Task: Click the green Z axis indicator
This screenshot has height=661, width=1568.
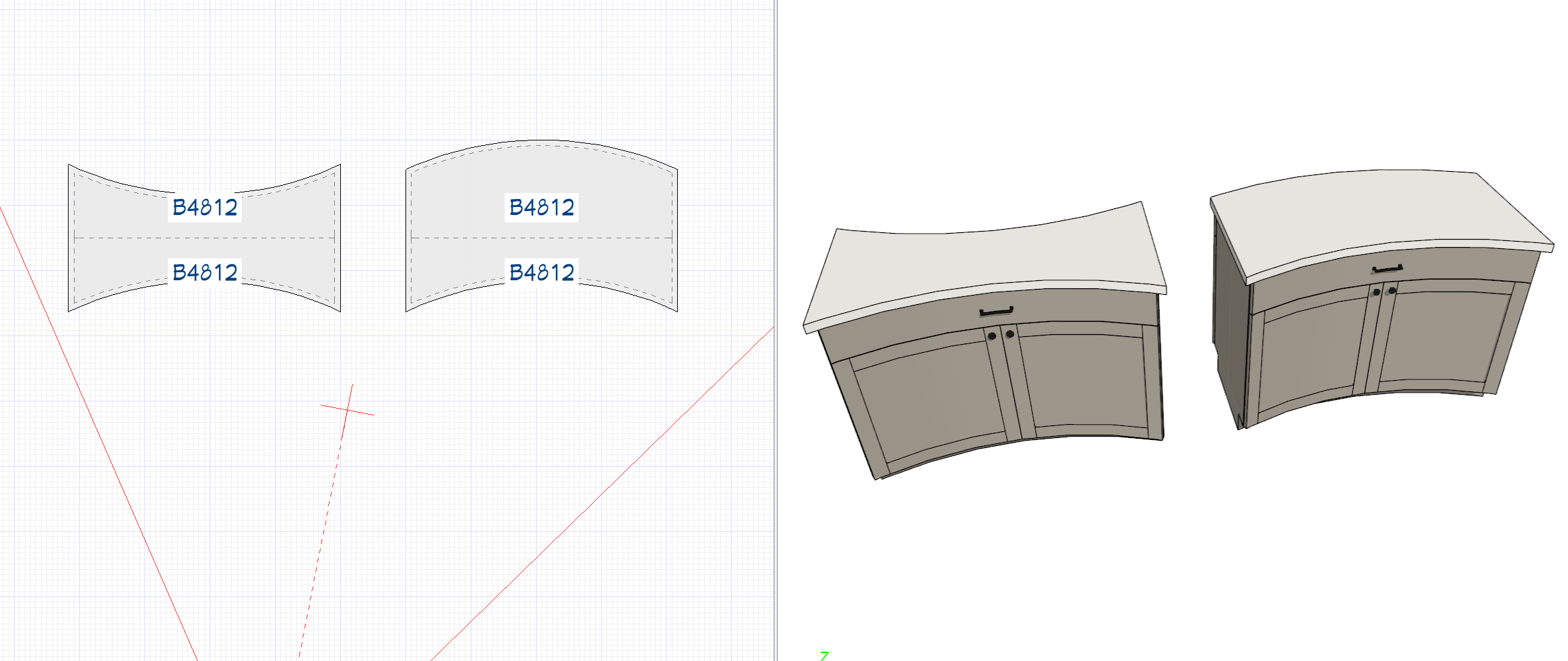Action: point(824,656)
